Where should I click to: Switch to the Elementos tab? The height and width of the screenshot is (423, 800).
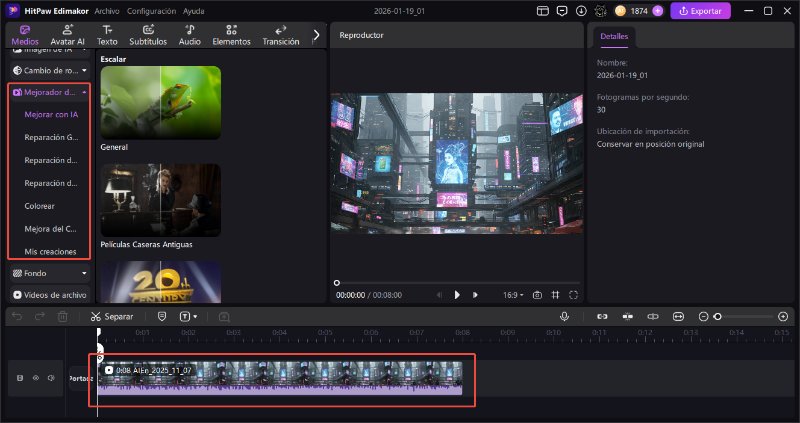(232, 35)
